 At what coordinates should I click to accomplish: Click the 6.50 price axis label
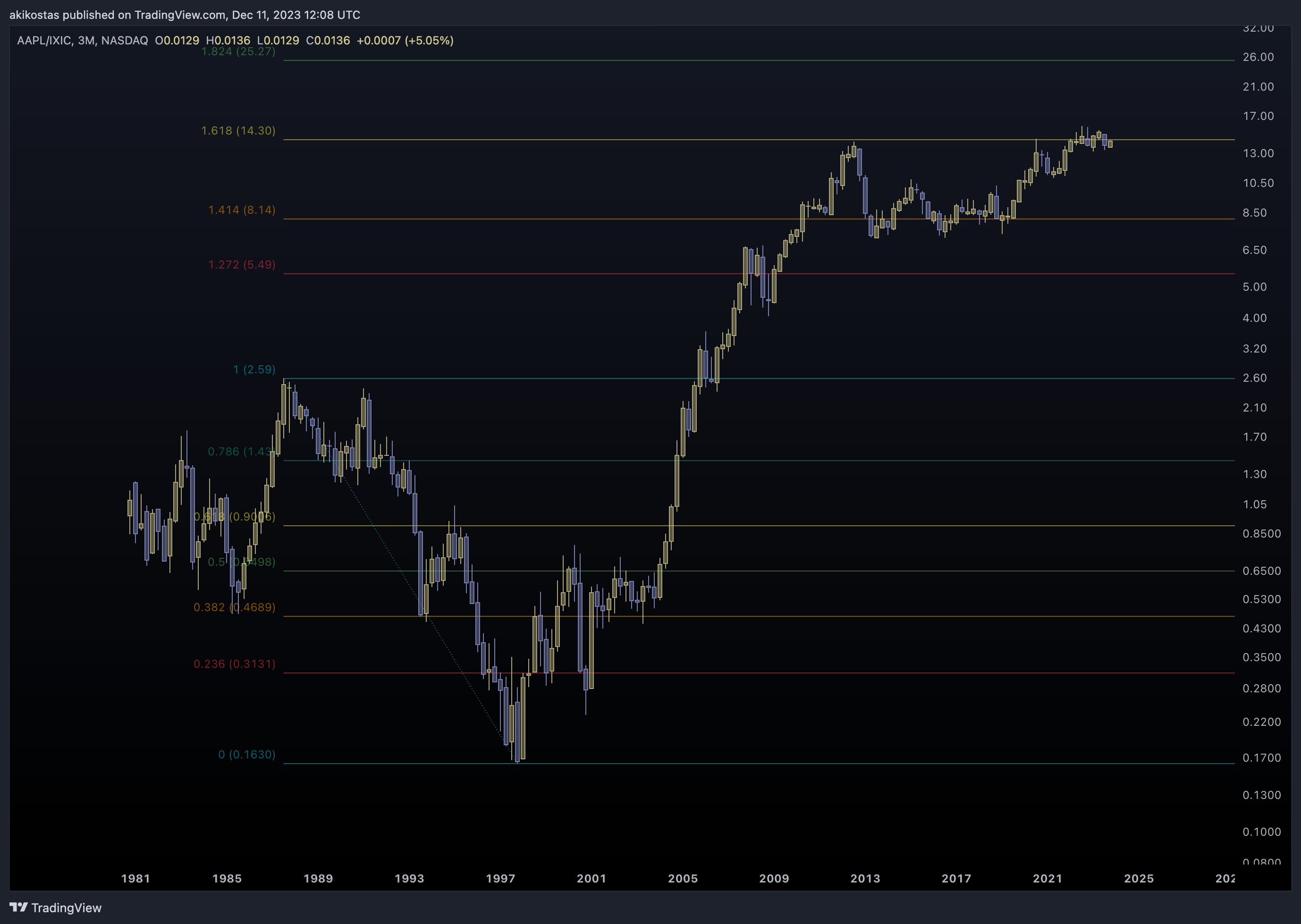click(x=1255, y=250)
